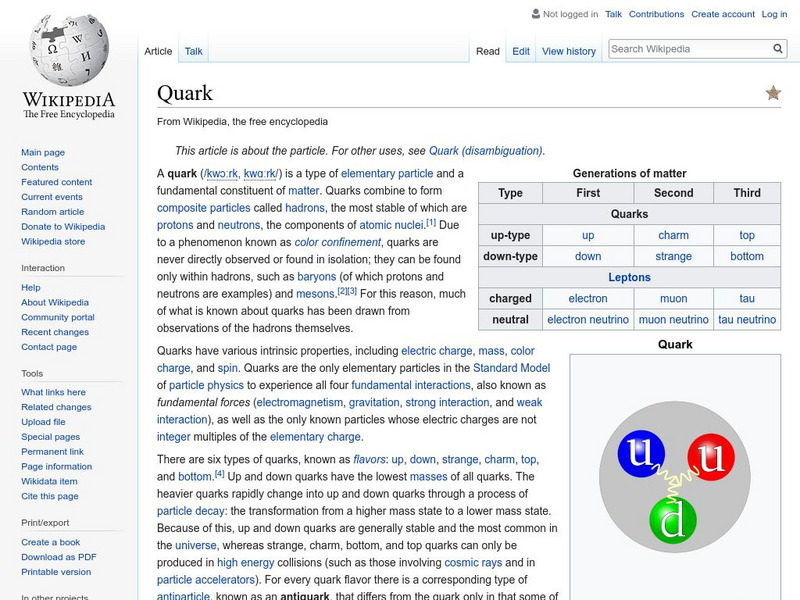Click the charm quark table link
This screenshot has height=600, width=800.
[x=673, y=235]
